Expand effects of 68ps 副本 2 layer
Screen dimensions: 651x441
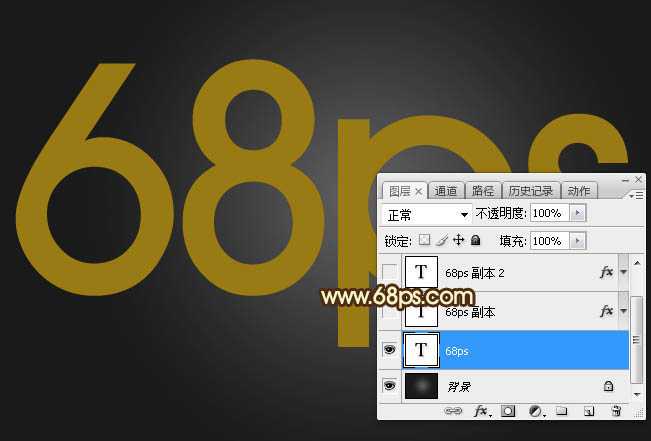(x=624, y=272)
